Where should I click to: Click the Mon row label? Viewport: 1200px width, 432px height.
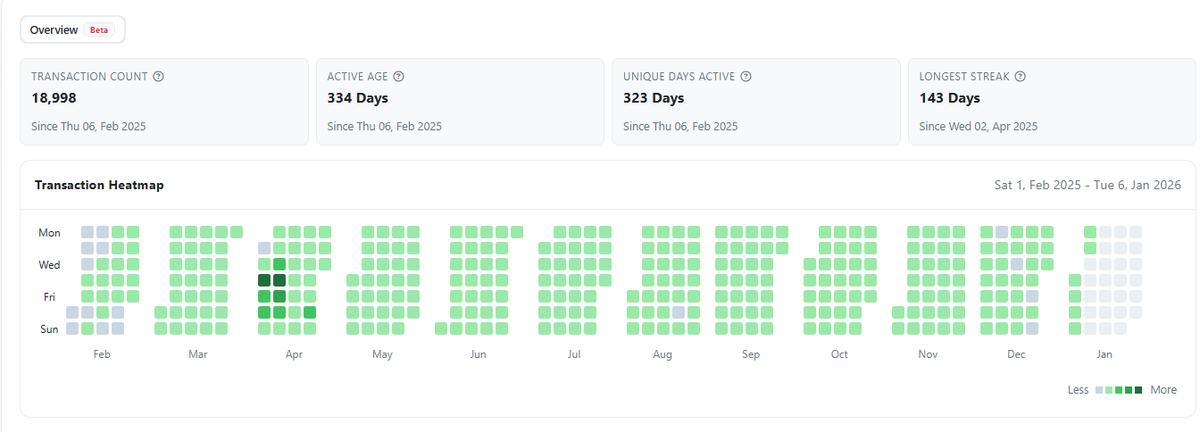[49, 232]
